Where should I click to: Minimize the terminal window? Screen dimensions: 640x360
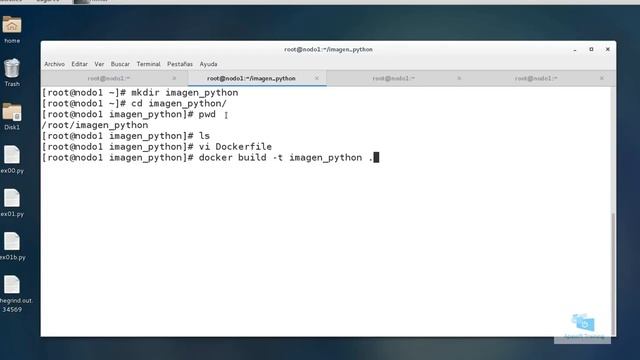pyautogui.click(x=575, y=49)
